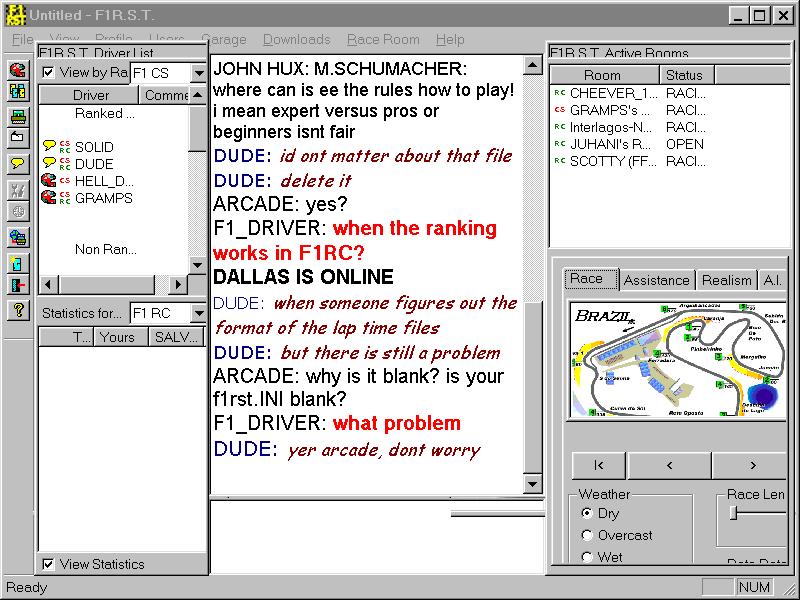Image resolution: width=800 pixels, height=600 pixels.
Task: Click the driver list scroll left arrow
Action: coord(49,284)
